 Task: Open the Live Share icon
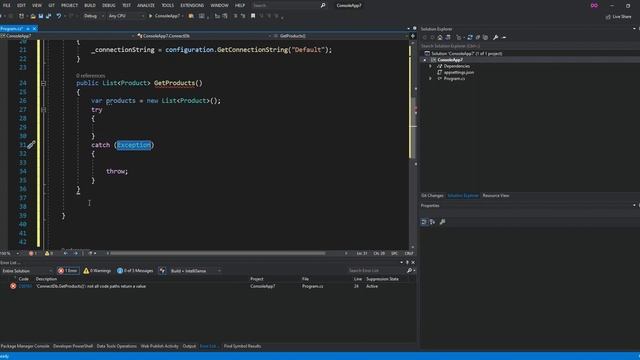608,17
